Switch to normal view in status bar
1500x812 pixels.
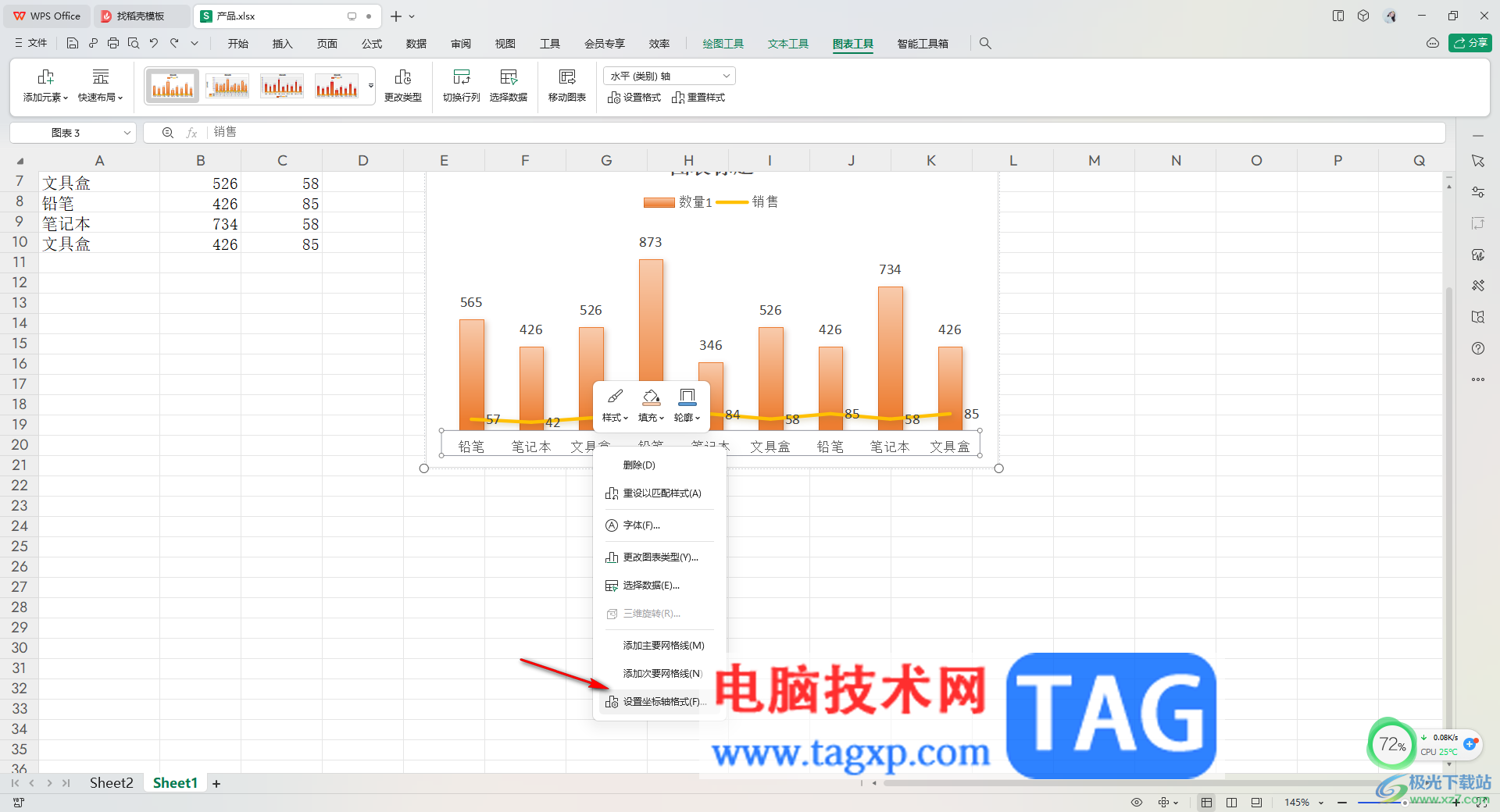1207,803
